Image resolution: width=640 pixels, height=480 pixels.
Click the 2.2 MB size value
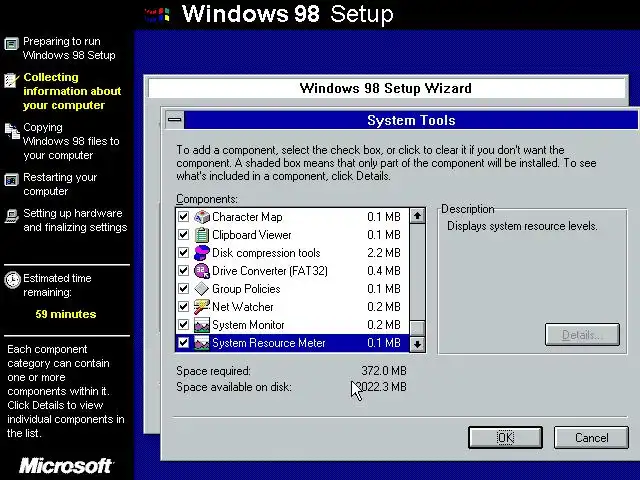[x=384, y=253]
